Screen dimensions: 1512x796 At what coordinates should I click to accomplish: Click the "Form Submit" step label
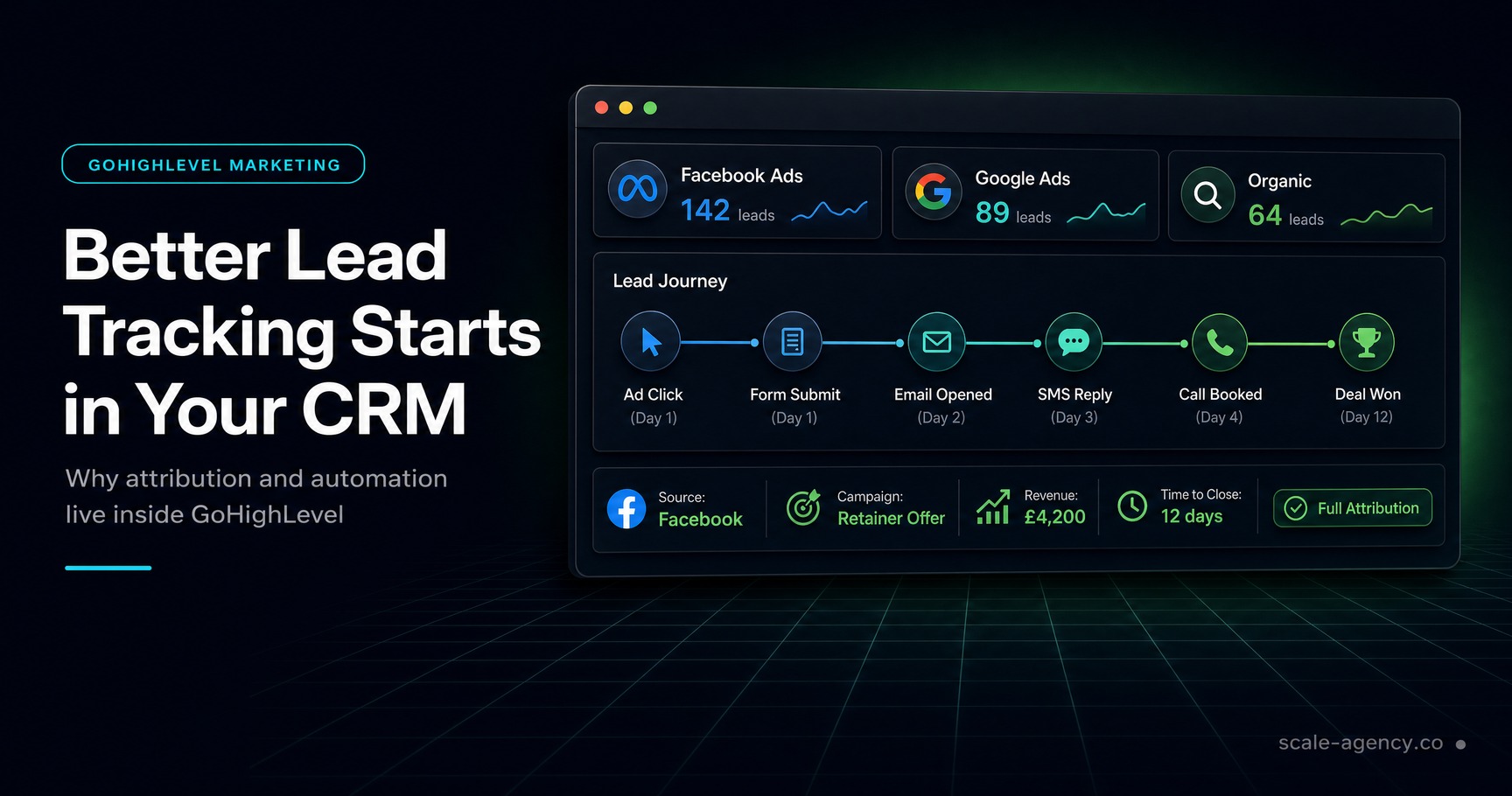(x=794, y=395)
